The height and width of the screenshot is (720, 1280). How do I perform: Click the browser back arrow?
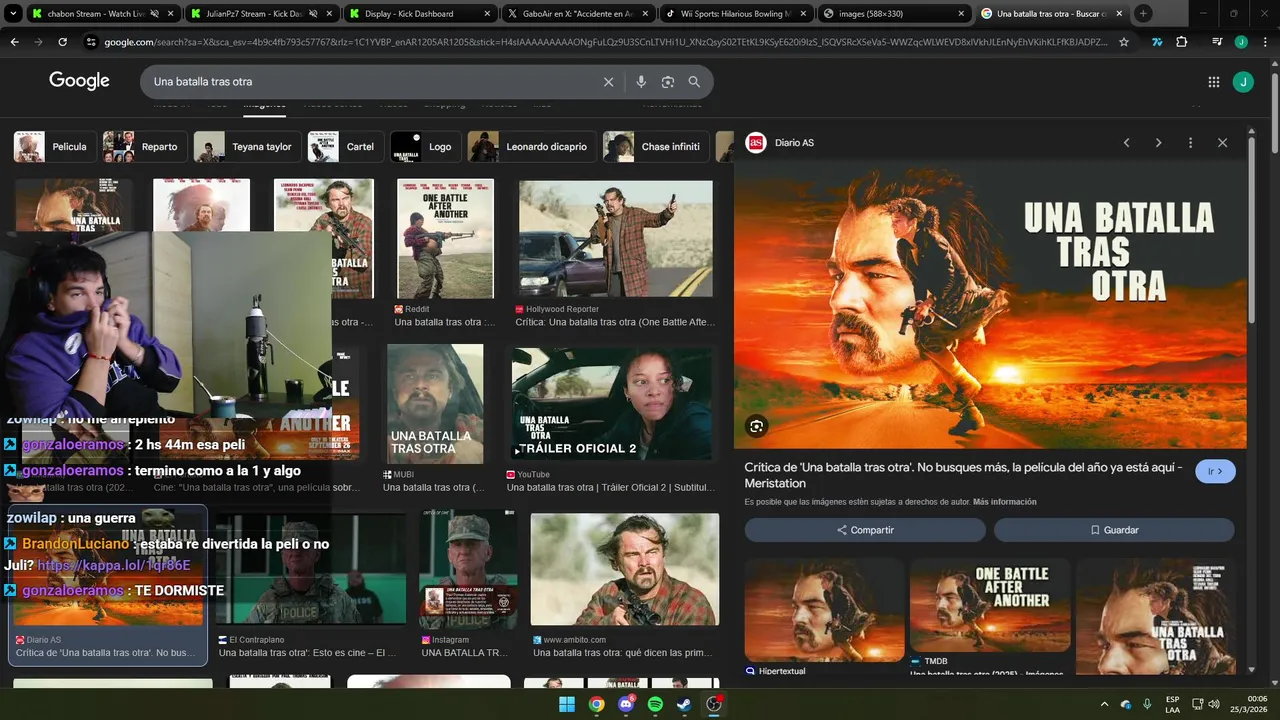click(x=14, y=42)
